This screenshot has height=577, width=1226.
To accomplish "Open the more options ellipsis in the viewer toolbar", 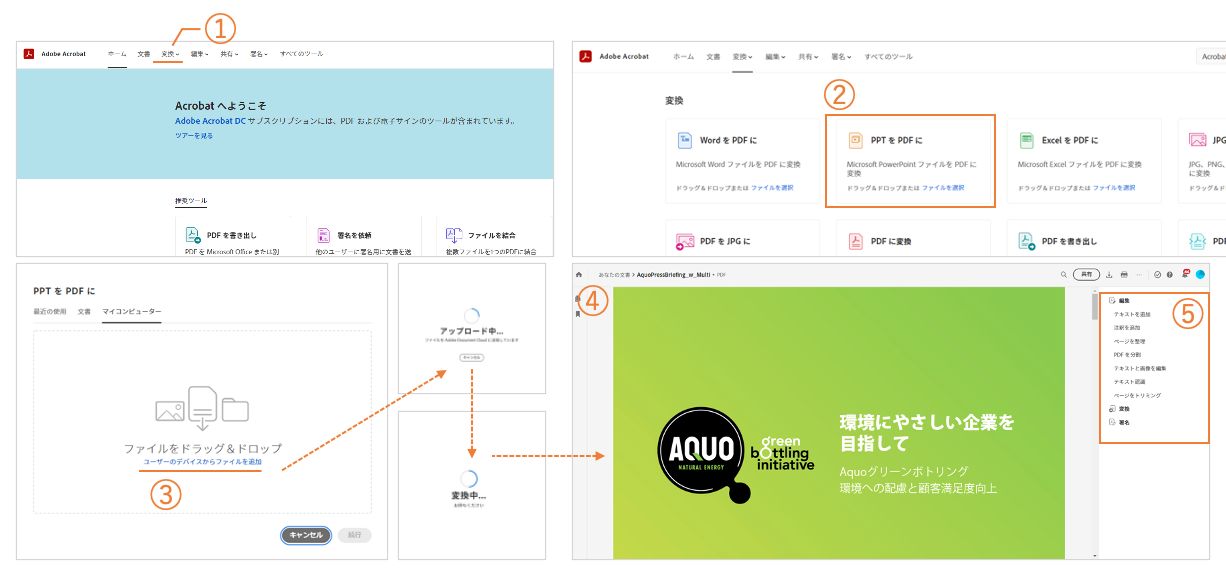I will point(1139,274).
